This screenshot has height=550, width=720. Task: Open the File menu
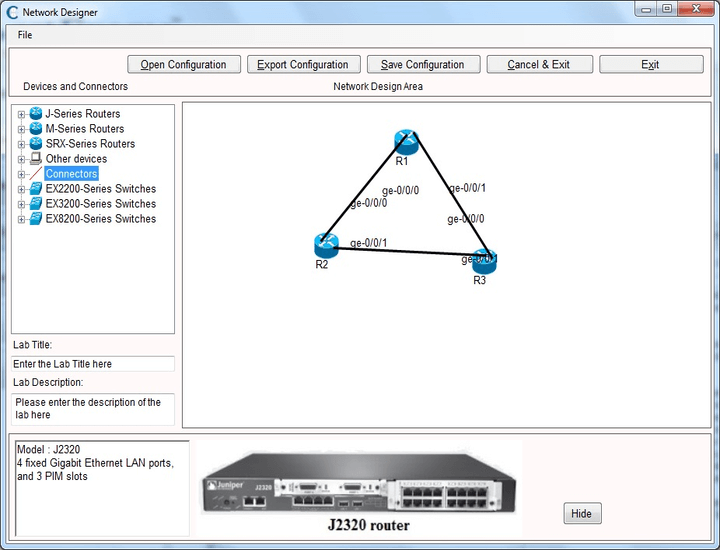point(25,35)
